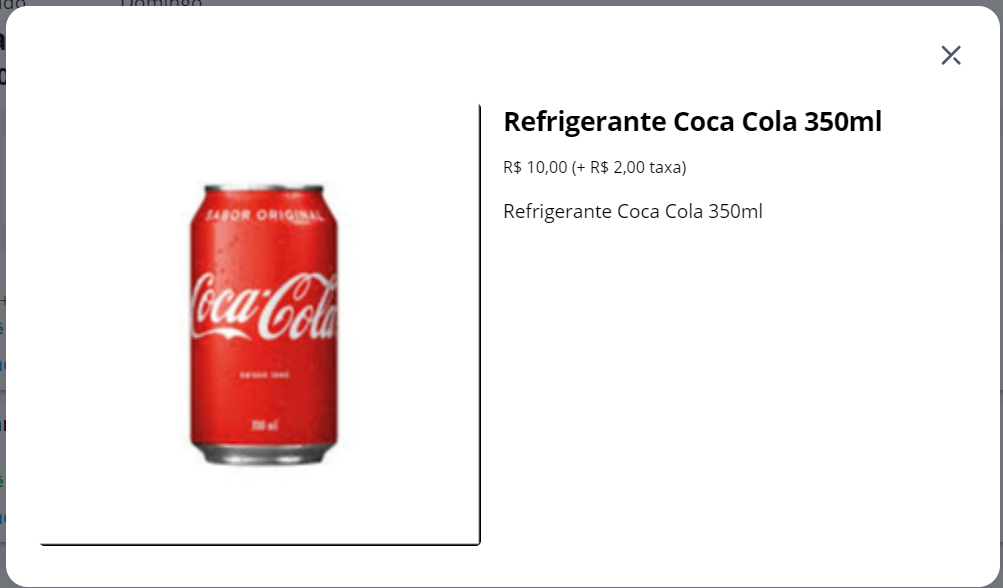Click the 350 ml label near can bottom
The width and height of the screenshot is (1003, 588).
coord(264,425)
